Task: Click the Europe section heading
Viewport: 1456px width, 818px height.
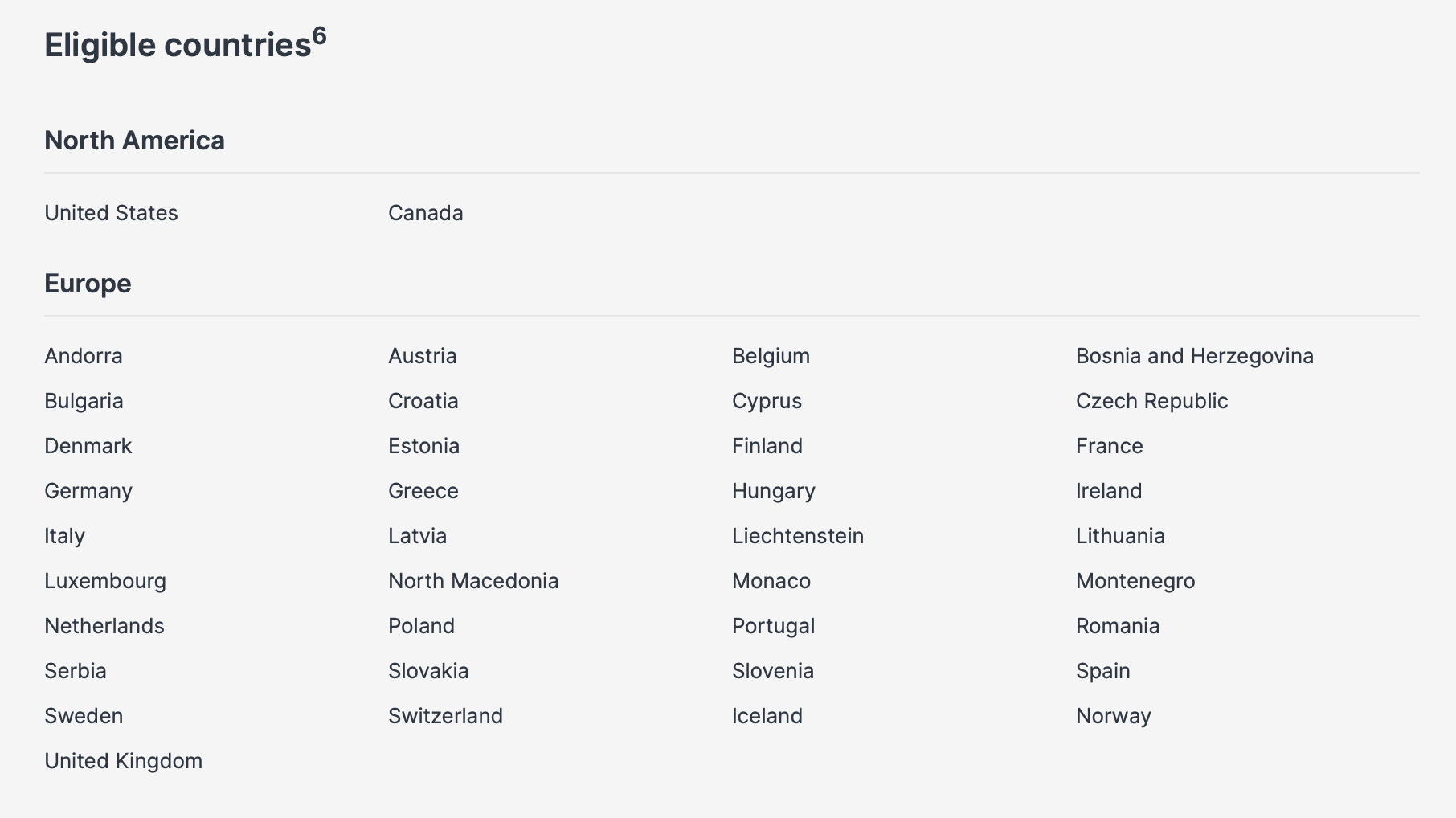Action: pyautogui.click(x=88, y=284)
